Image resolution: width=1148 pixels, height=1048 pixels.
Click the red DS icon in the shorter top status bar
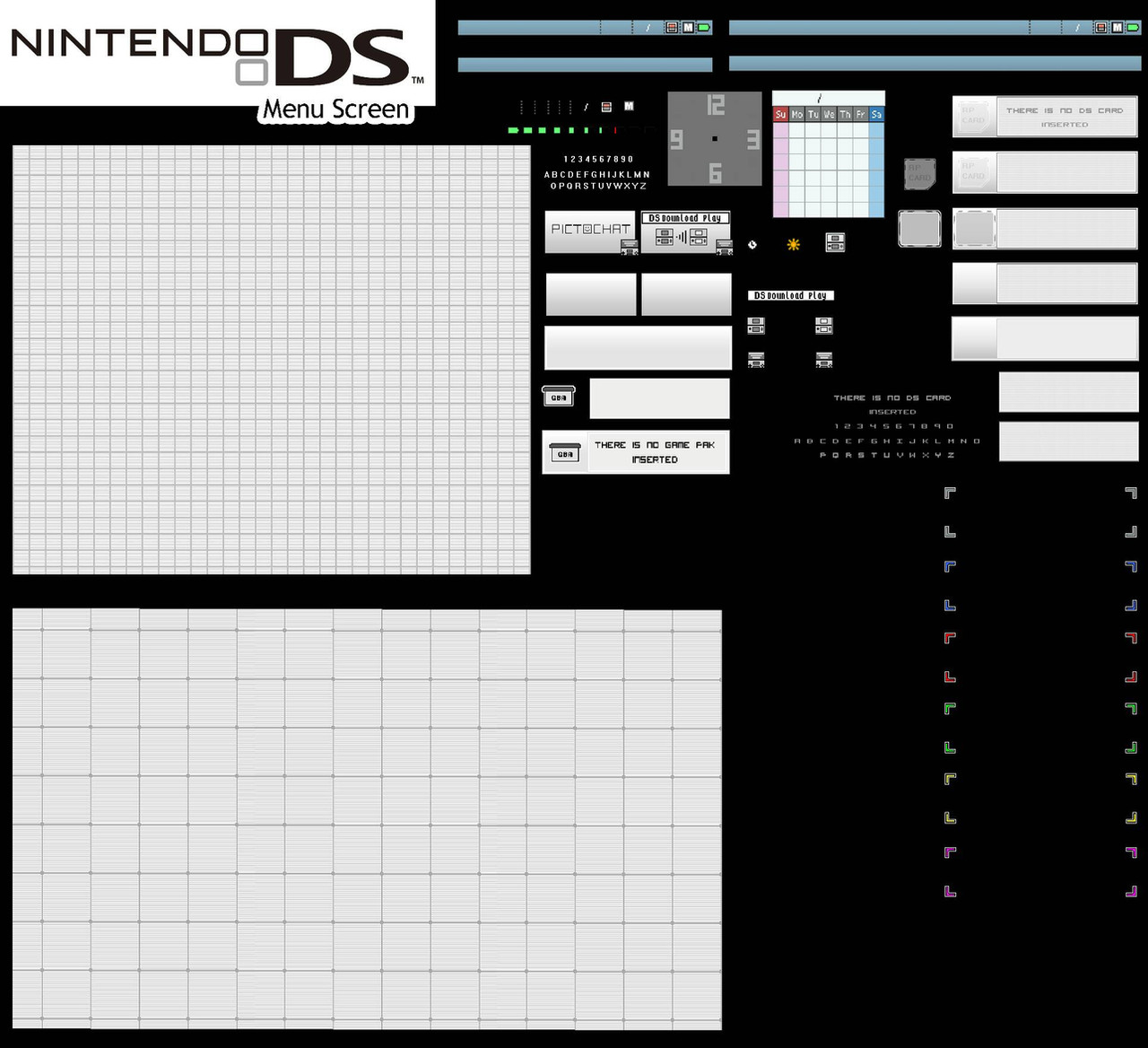click(672, 28)
